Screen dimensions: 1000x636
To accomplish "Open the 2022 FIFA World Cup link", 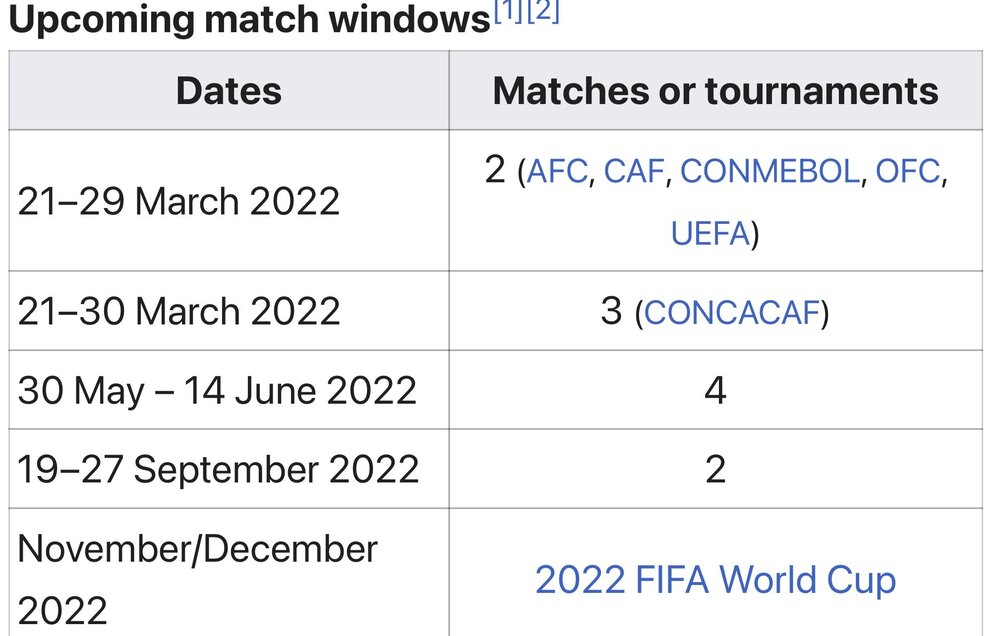I will point(715,580).
